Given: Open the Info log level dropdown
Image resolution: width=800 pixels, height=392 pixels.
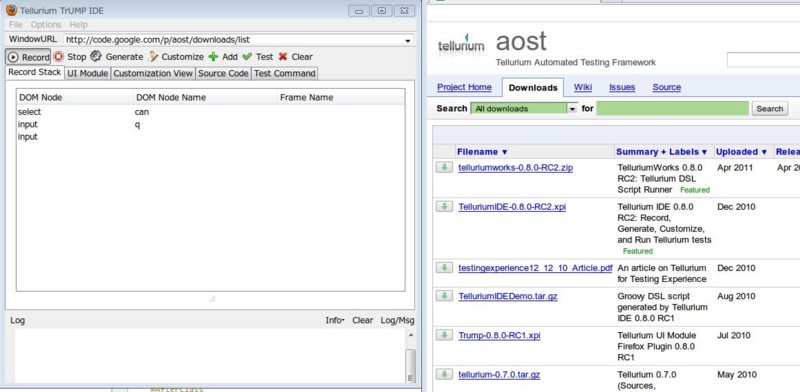Looking at the screenshot, I should coord(335,321).
